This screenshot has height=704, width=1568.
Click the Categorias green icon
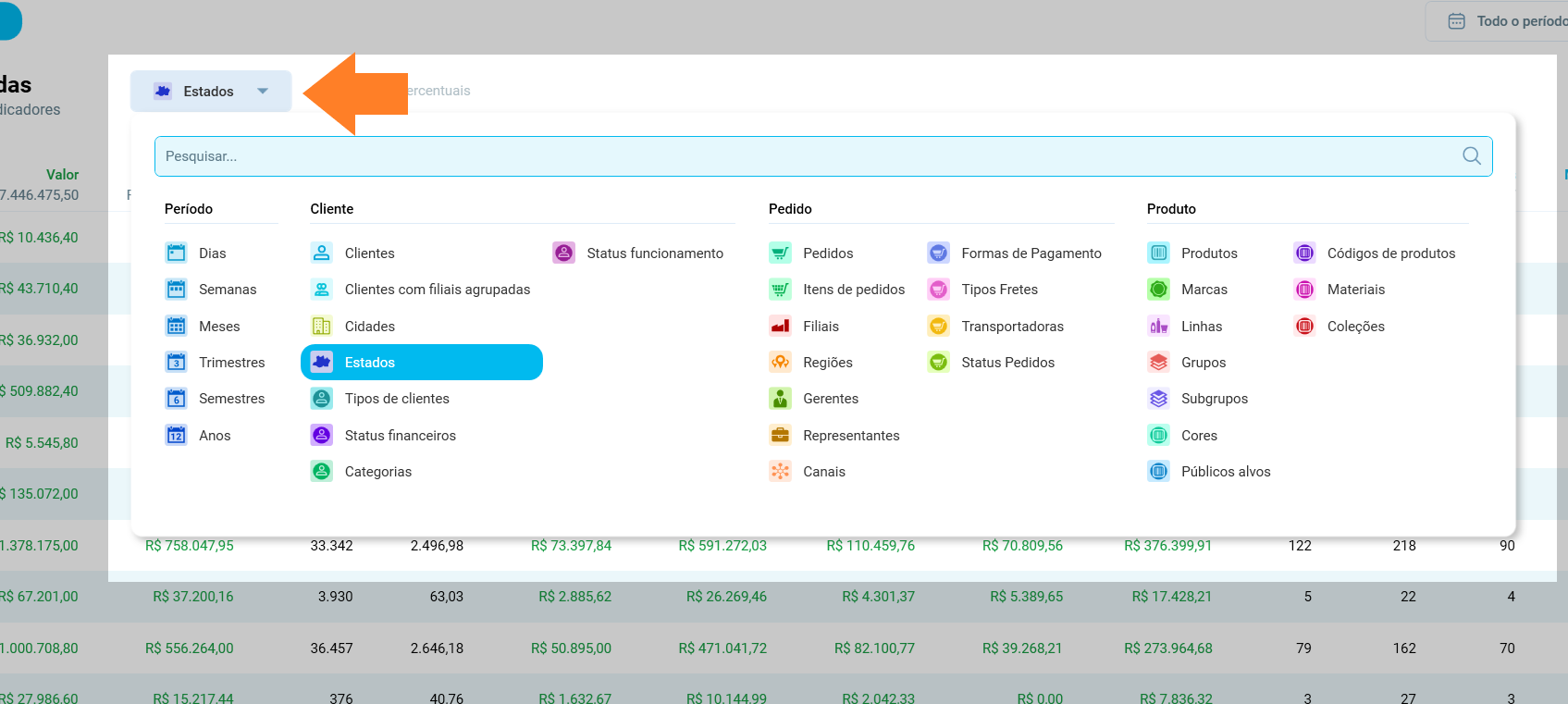point(322,471)
